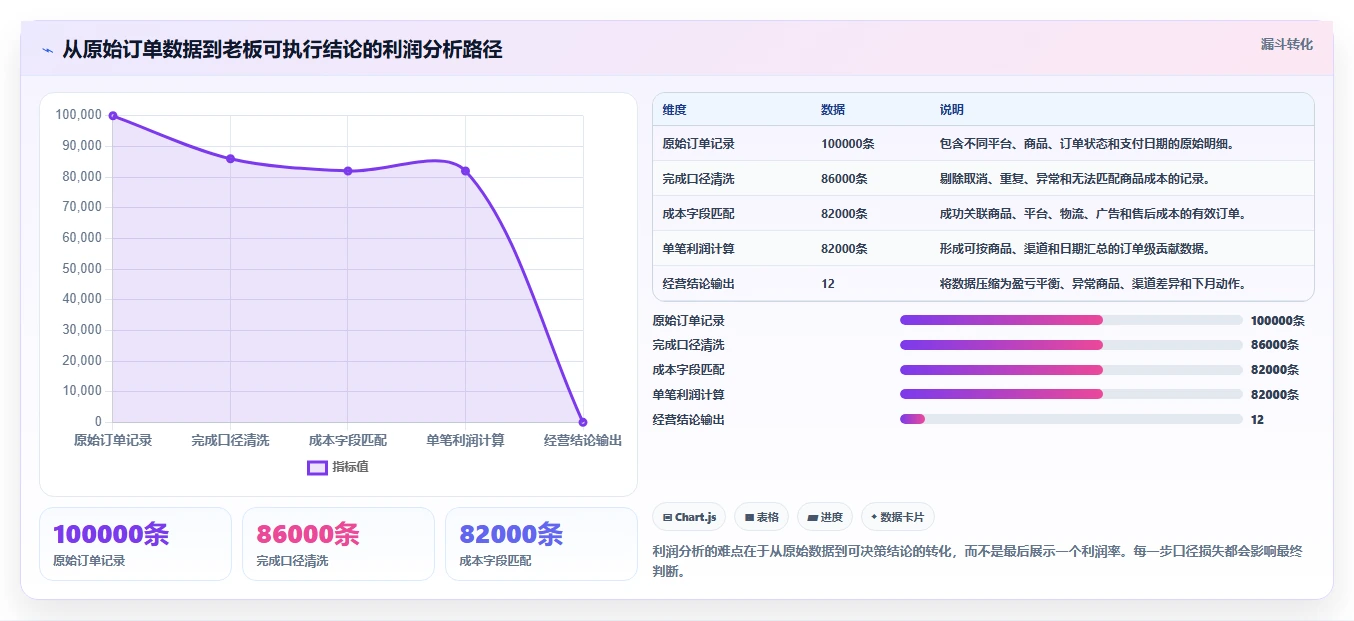Click the 100000条 value in the table

click(848, 144)
